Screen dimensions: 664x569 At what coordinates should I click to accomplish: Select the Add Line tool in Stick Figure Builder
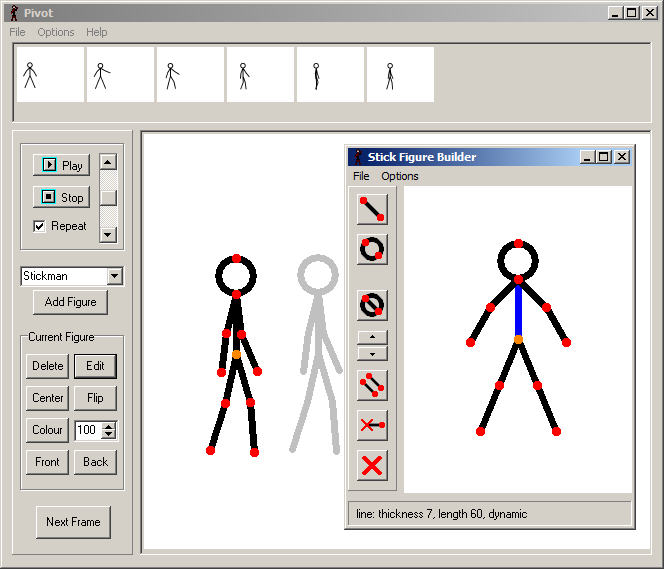pos(372,209)
